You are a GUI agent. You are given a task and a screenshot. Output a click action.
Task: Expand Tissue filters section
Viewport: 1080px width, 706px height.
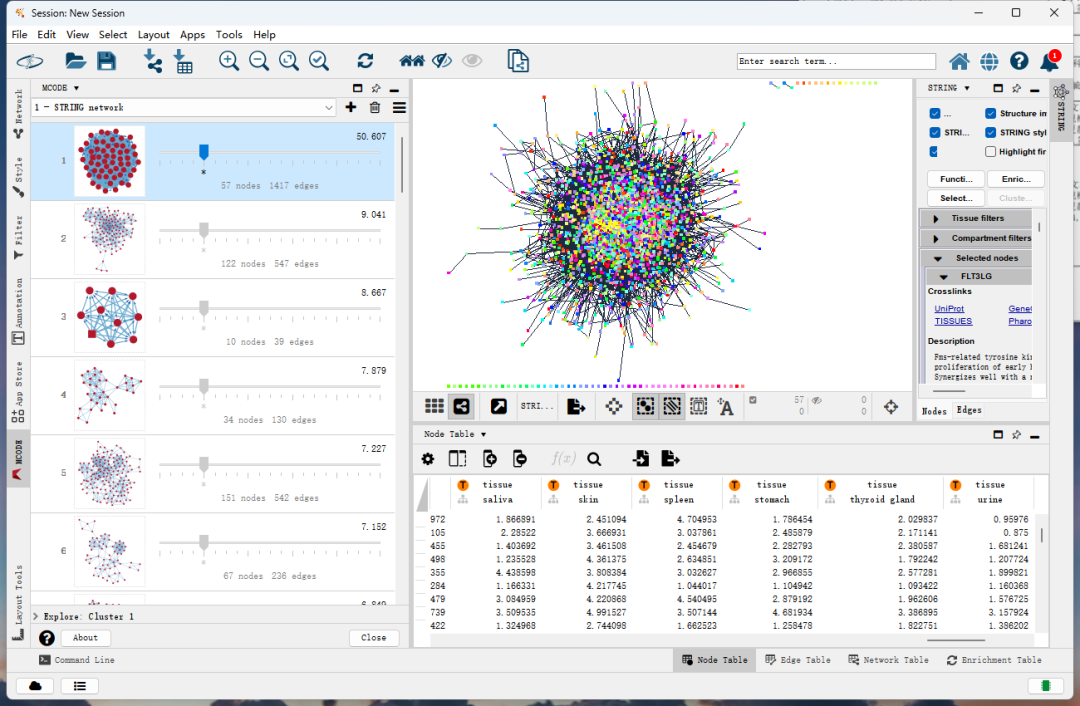point(935,218)
